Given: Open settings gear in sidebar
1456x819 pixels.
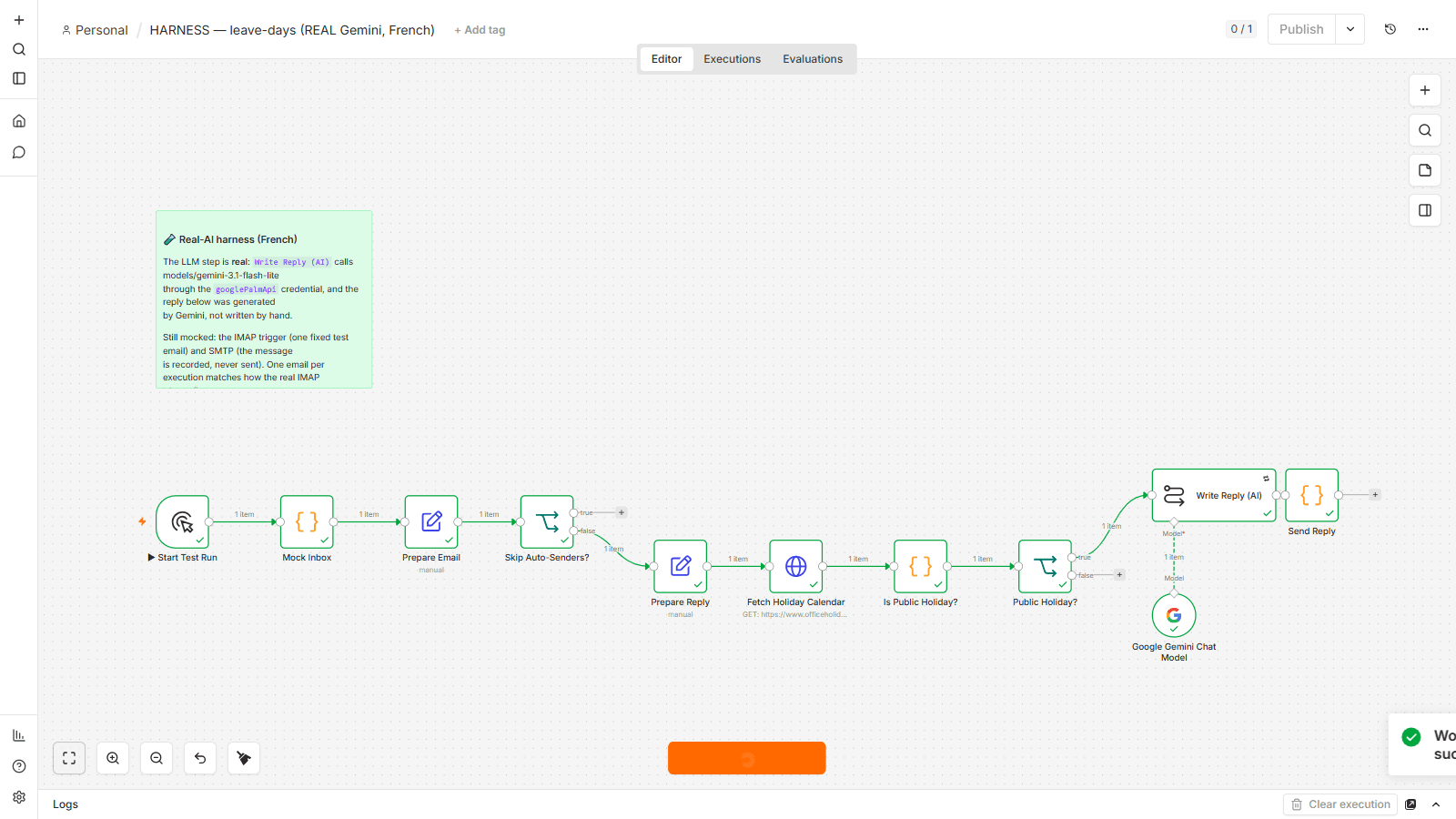Looking at the screenshot, I should tap(19, 797).
